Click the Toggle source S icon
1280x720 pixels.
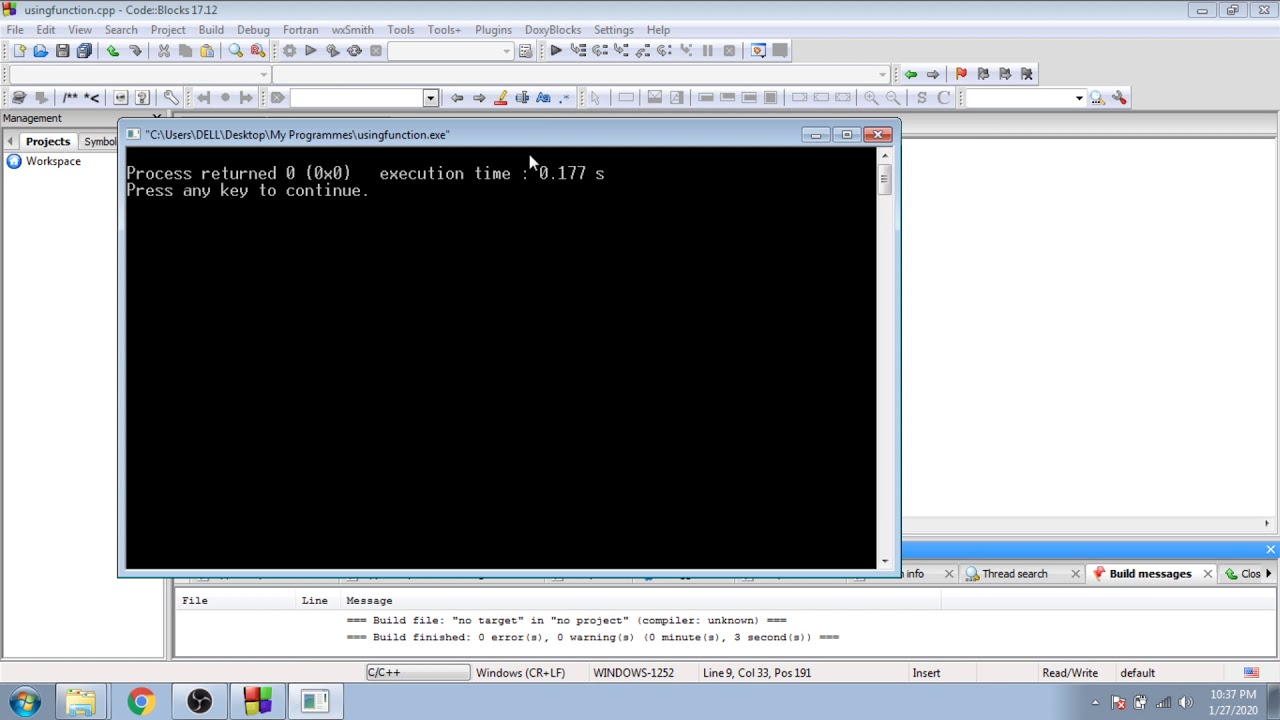point(922,98)
